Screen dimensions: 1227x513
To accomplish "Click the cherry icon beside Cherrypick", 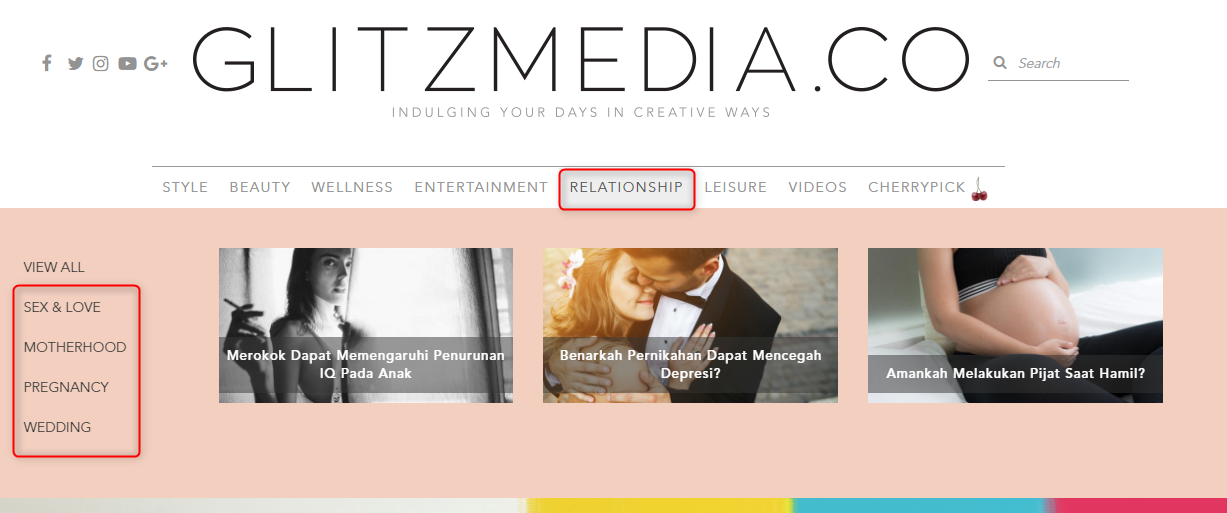I will tap(979, 189).
